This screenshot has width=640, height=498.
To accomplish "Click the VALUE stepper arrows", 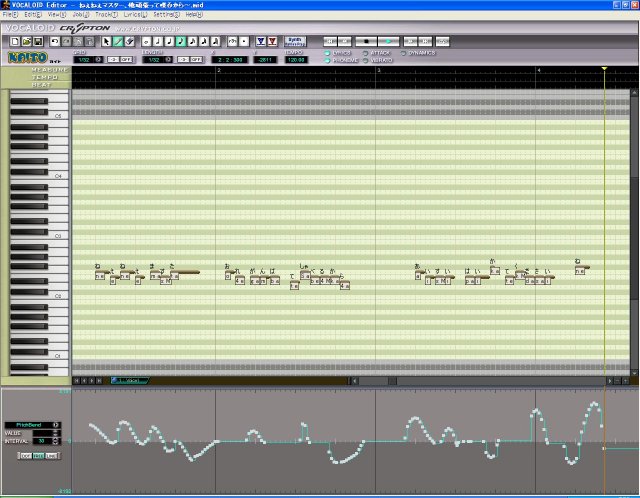I will coord(56,433).
